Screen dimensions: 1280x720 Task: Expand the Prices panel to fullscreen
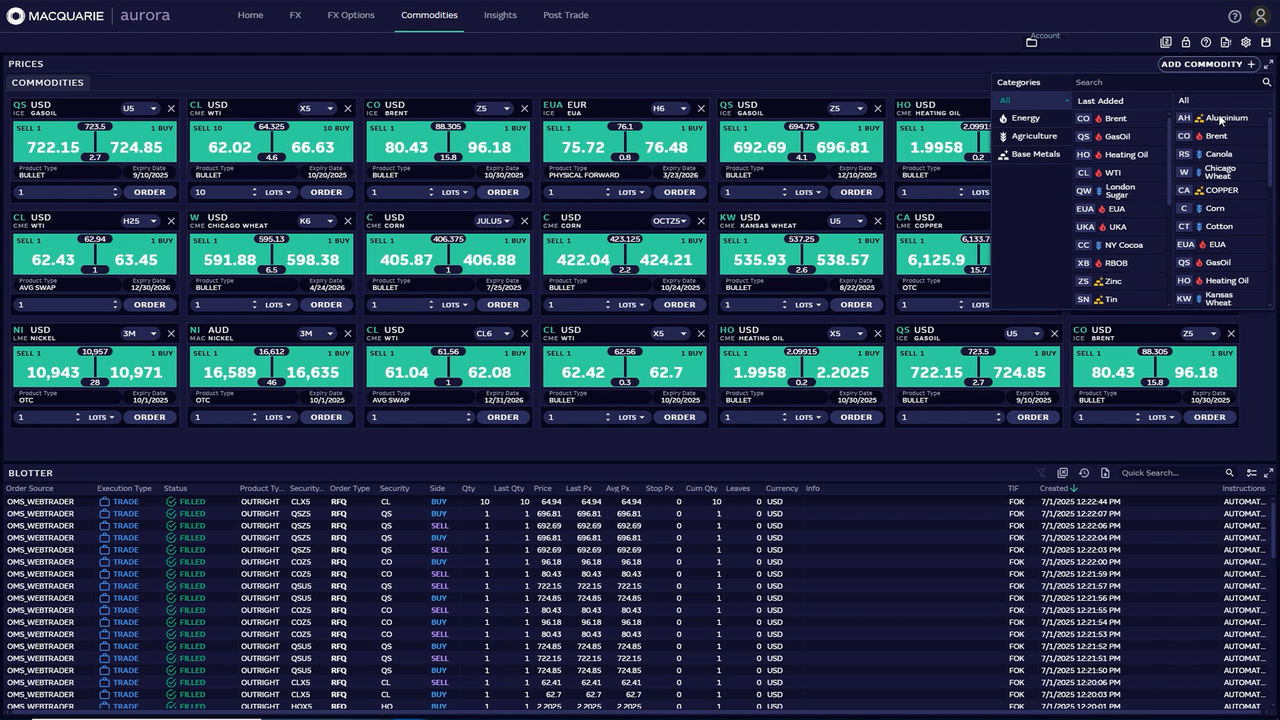coord(1268,65)
